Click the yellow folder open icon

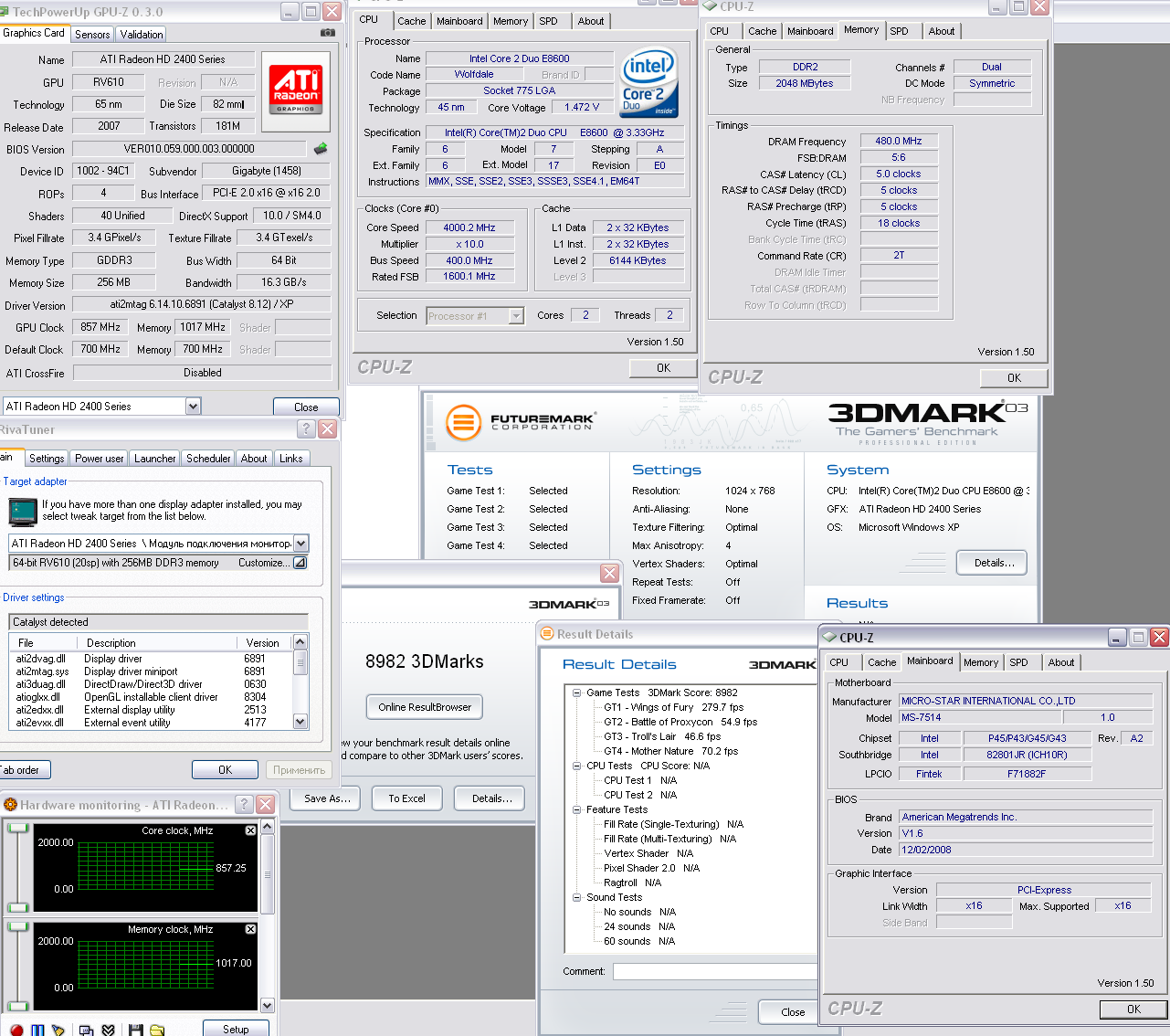(x=157, y=1031)
